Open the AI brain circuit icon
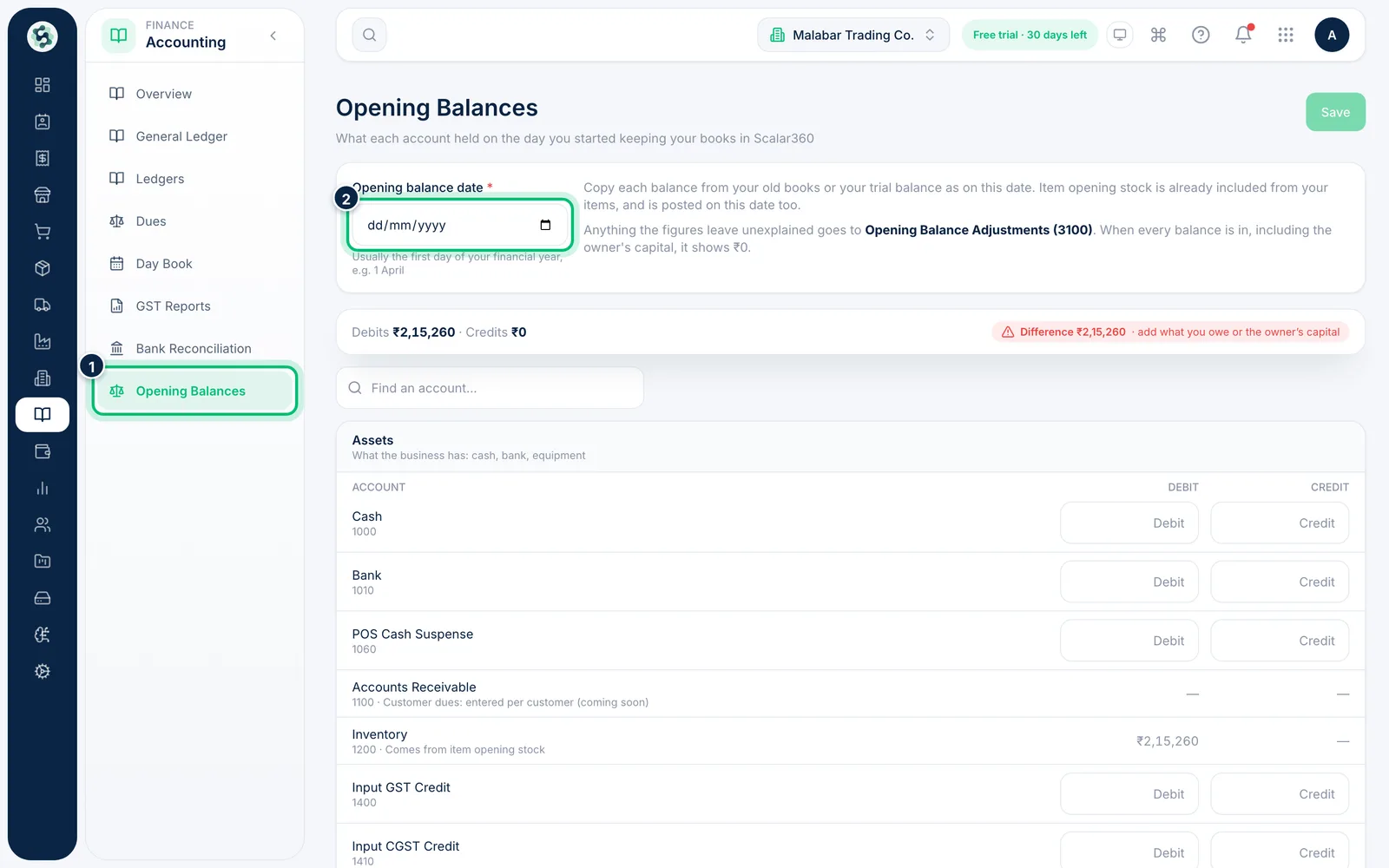Image resolution: width=1389 pixels, height=868 pixels. (42, 635)
